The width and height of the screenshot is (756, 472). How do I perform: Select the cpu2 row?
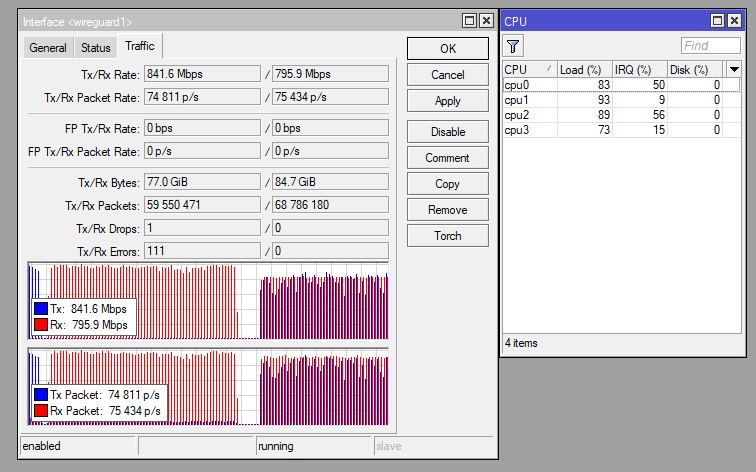[621, 115]
